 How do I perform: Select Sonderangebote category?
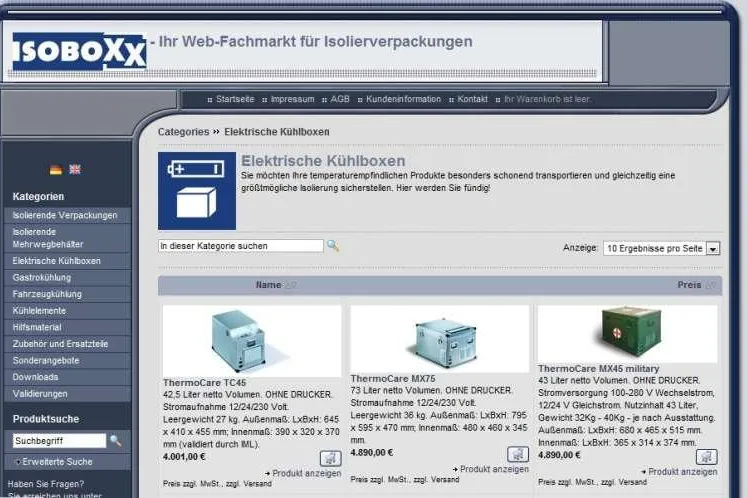[x=67, y=360]
